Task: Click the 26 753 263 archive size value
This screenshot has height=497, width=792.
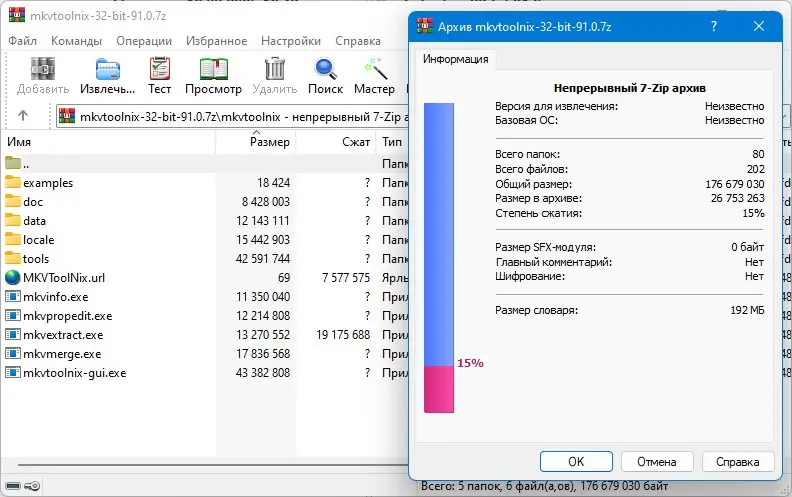Action: click(737, 198)
